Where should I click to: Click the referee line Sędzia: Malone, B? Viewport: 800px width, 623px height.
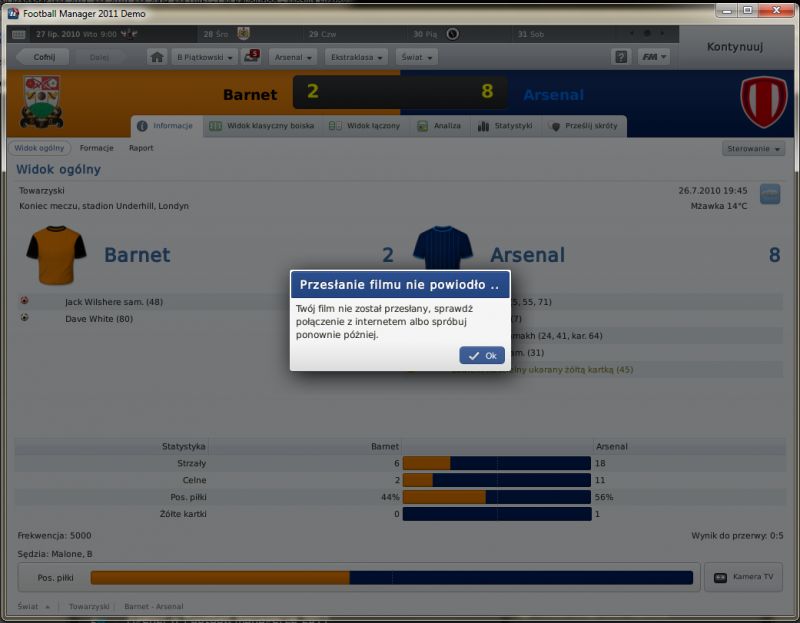(x=55, y=554)
